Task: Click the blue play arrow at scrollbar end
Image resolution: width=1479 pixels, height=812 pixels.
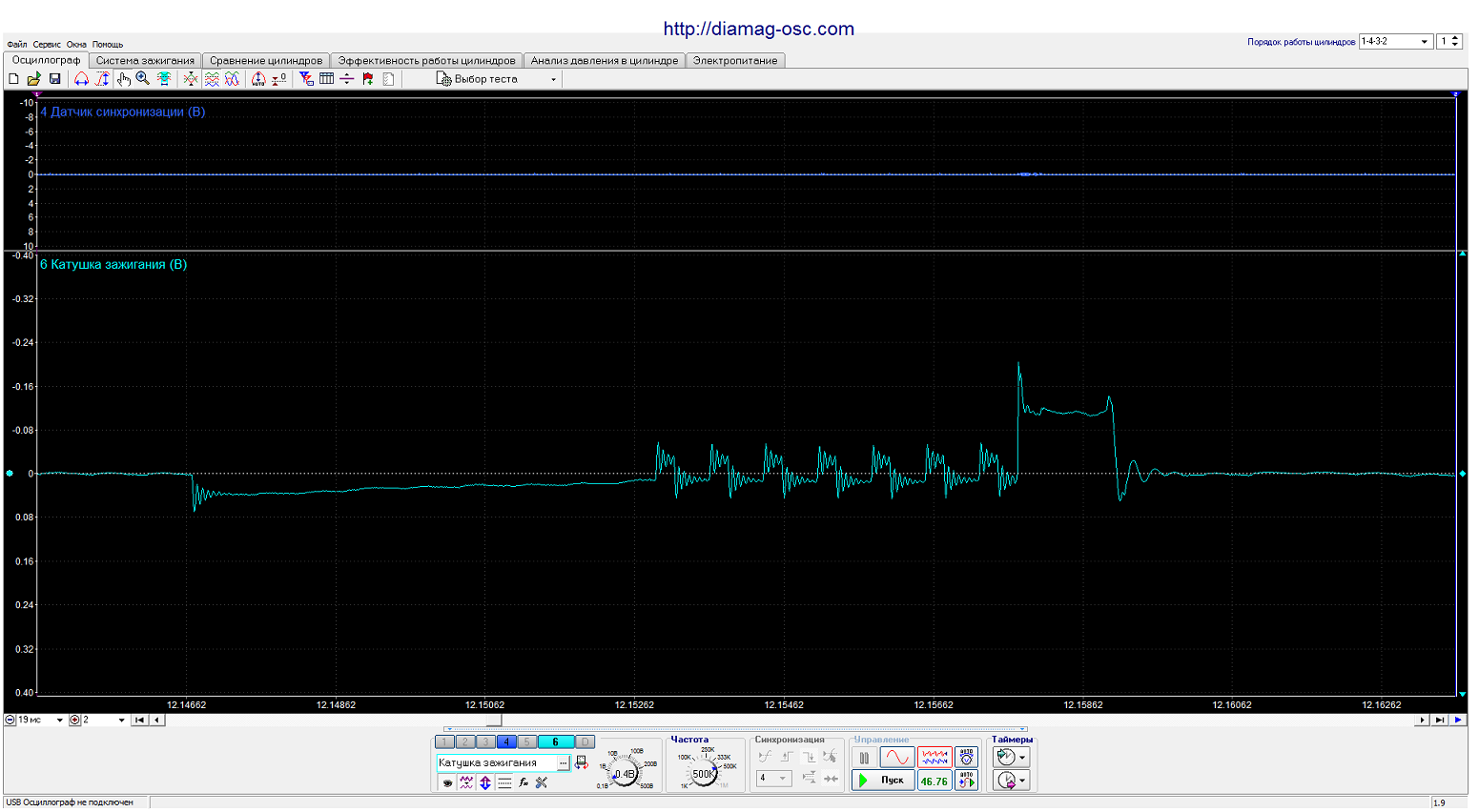Action: pos(1458,721)
